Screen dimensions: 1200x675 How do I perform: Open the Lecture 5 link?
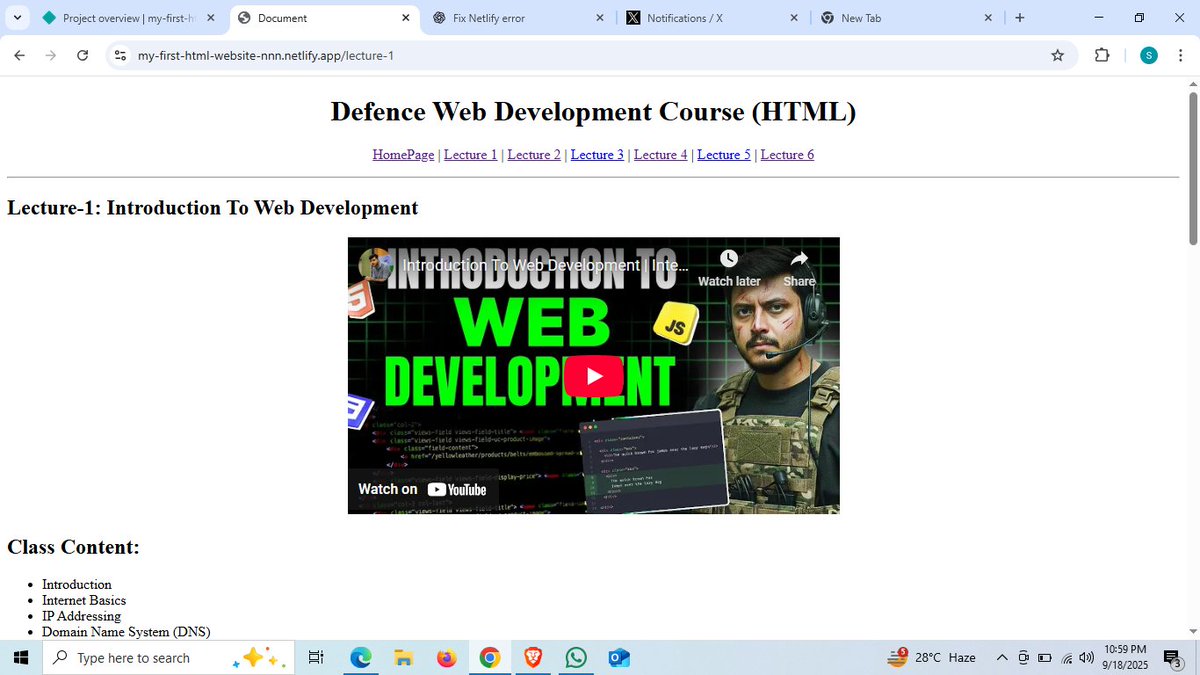(x=724, y=155)
